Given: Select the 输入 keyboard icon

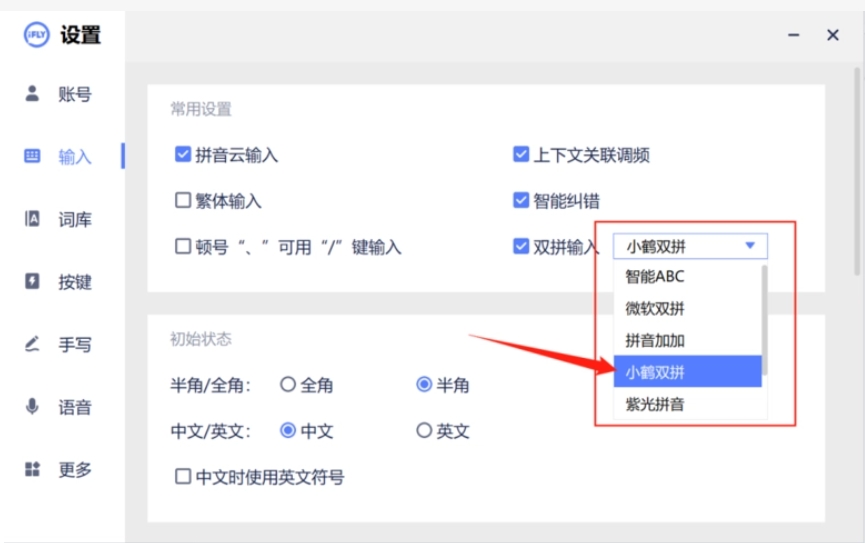Looking at the screenshot, I should click(x=32, y=156).
